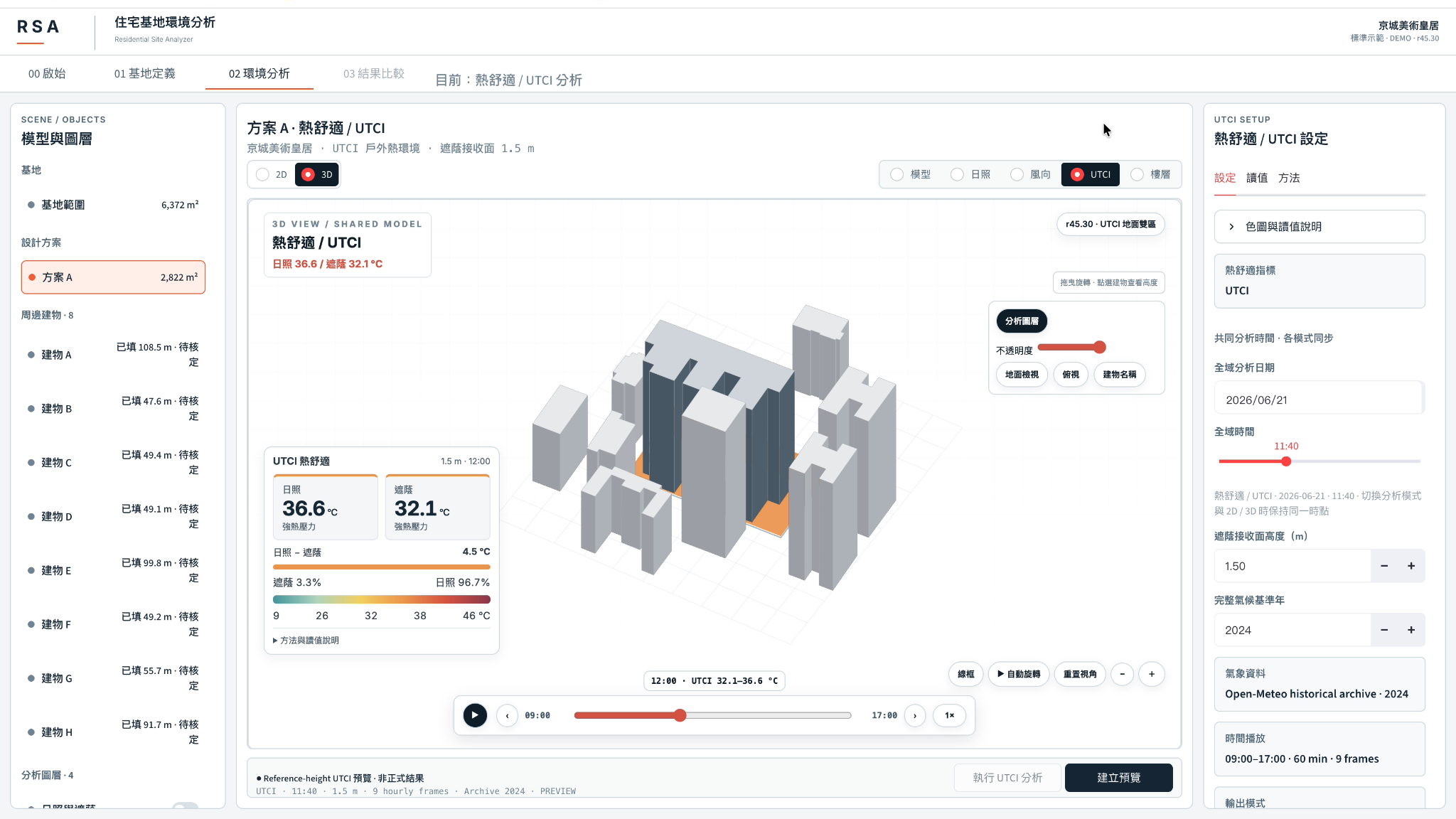Step to next time frame

pos(915,715)
